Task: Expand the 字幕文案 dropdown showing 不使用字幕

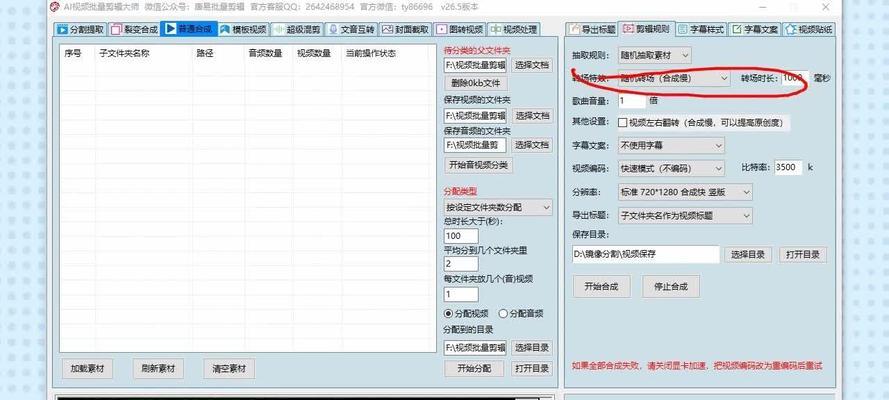Action: click(671, 146)
